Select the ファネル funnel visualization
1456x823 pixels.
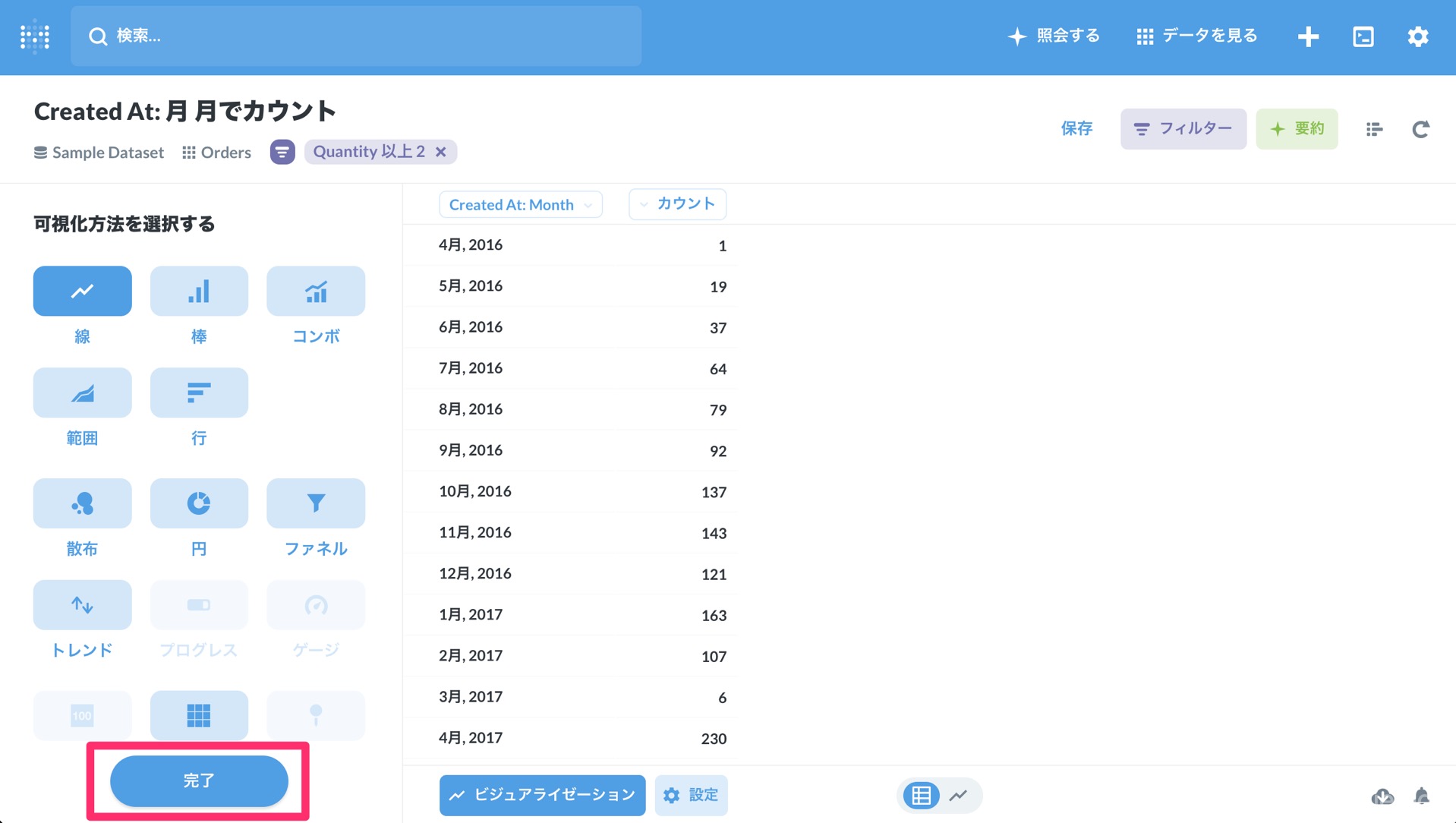click(315, 503)
